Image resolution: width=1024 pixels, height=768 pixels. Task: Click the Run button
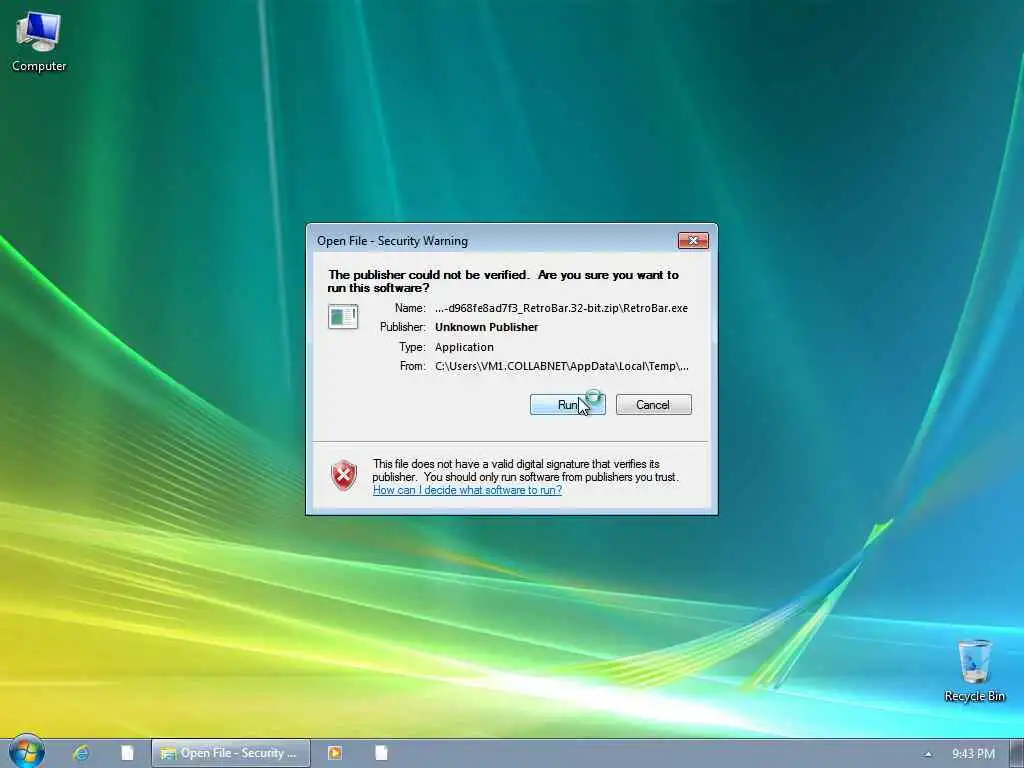(568, 405)
